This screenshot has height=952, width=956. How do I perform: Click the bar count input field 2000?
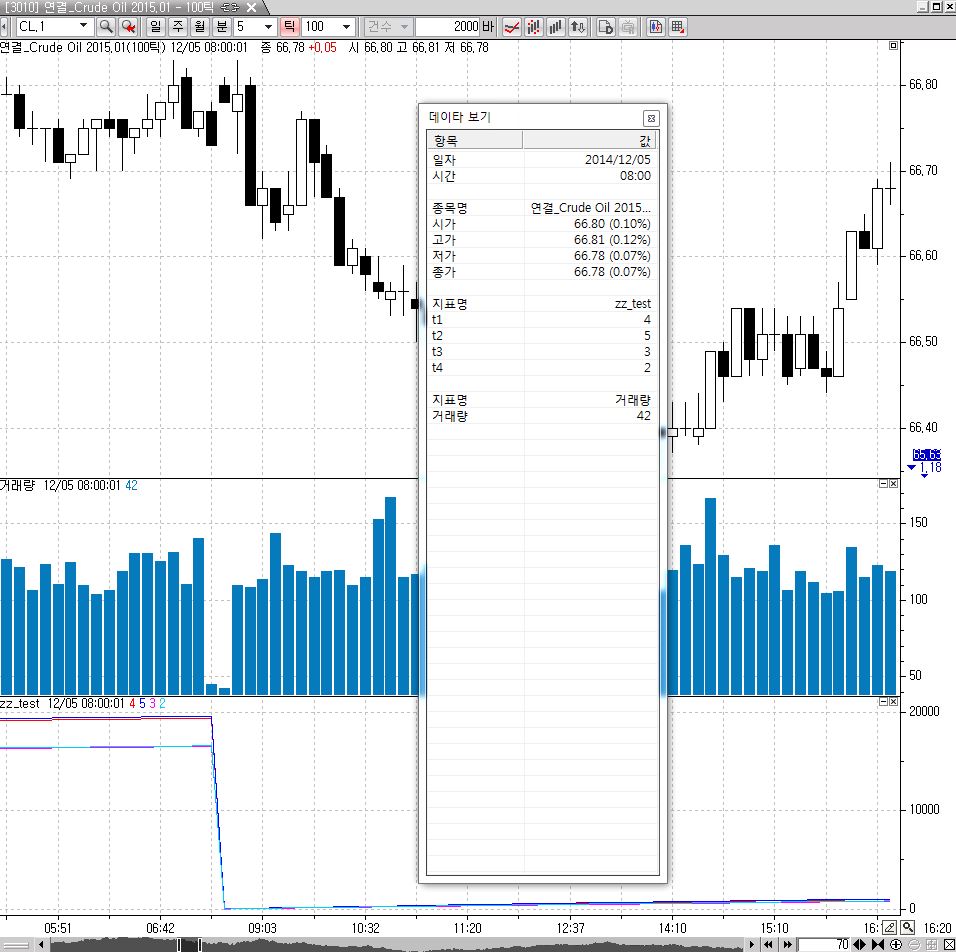[x=448, y=27]
